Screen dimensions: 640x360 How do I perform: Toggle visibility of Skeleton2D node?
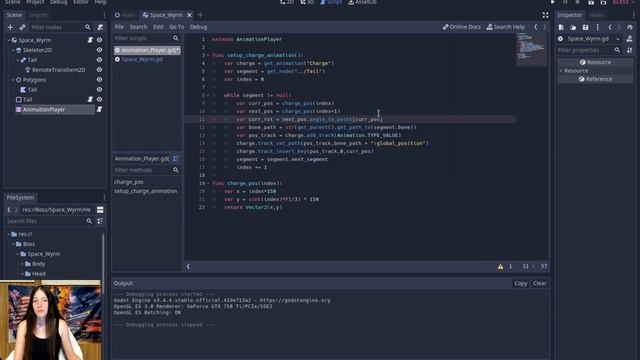[99, 50]
